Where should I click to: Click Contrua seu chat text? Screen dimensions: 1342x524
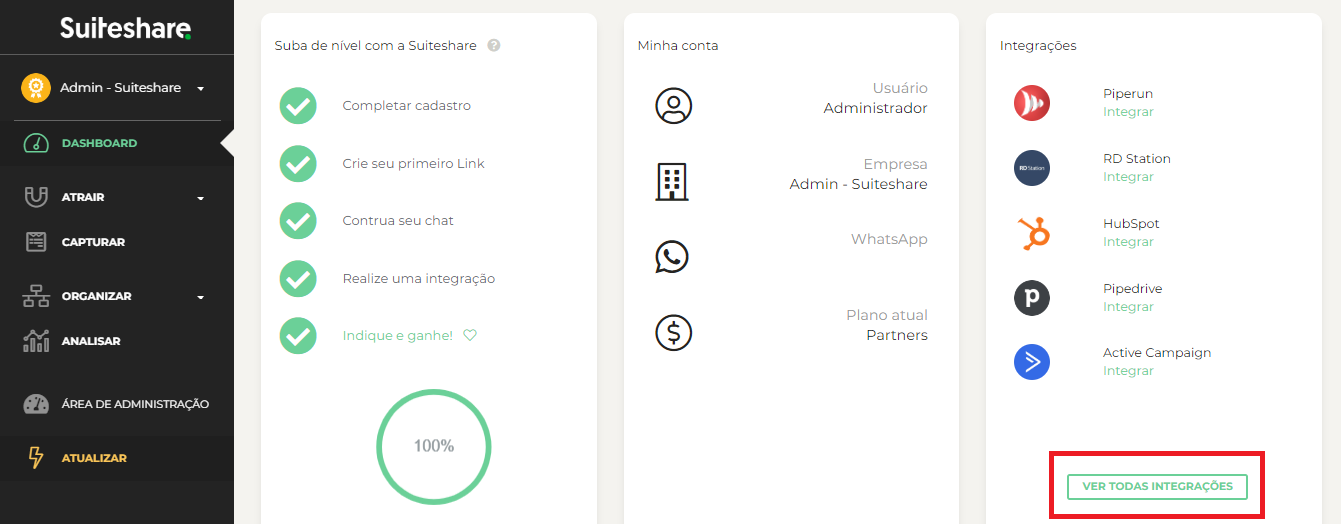coord(398,221)
